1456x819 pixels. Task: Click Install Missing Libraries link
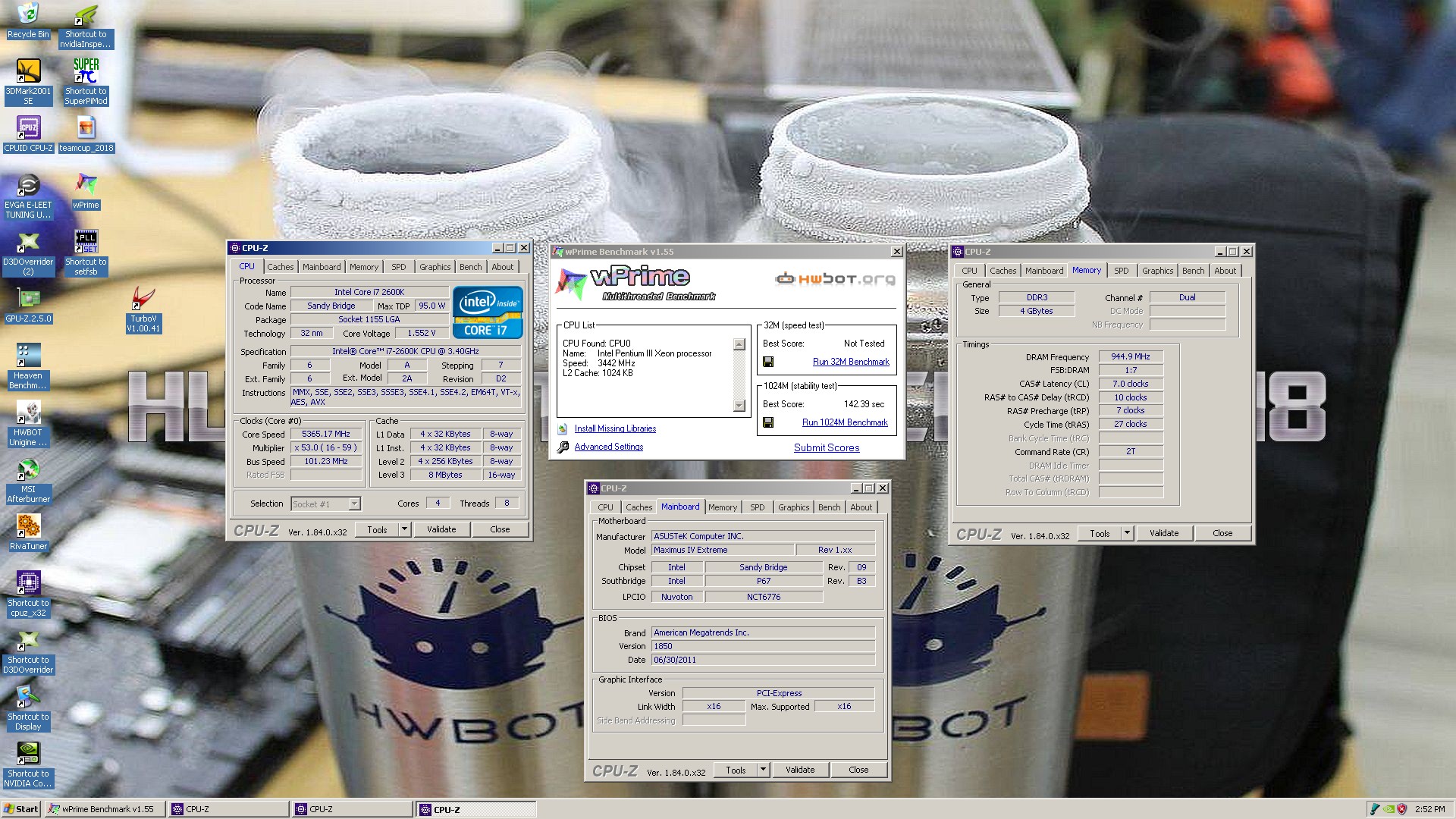(615, 428)
